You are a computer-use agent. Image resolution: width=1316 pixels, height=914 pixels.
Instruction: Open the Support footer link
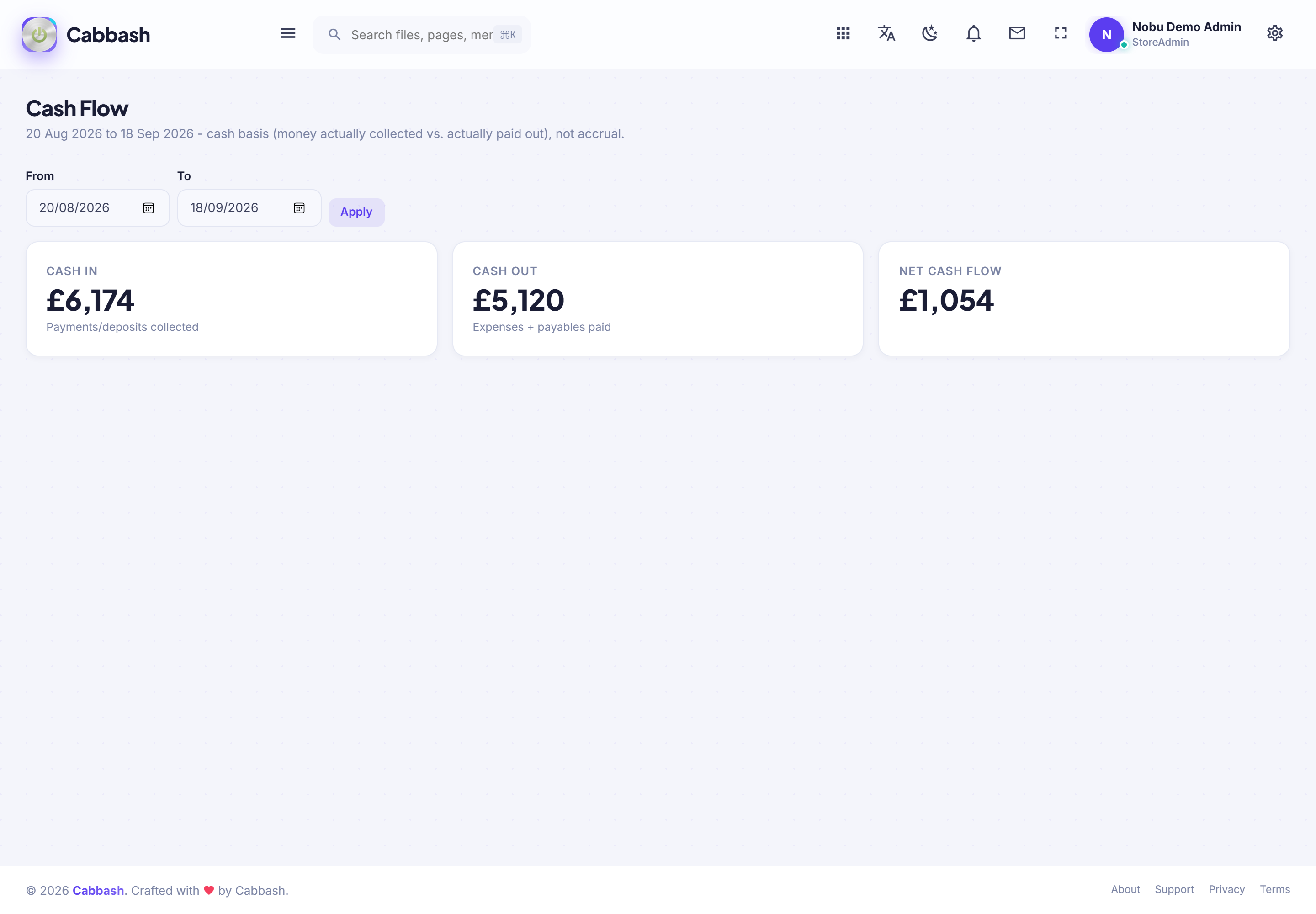(x=1174, y=889)
